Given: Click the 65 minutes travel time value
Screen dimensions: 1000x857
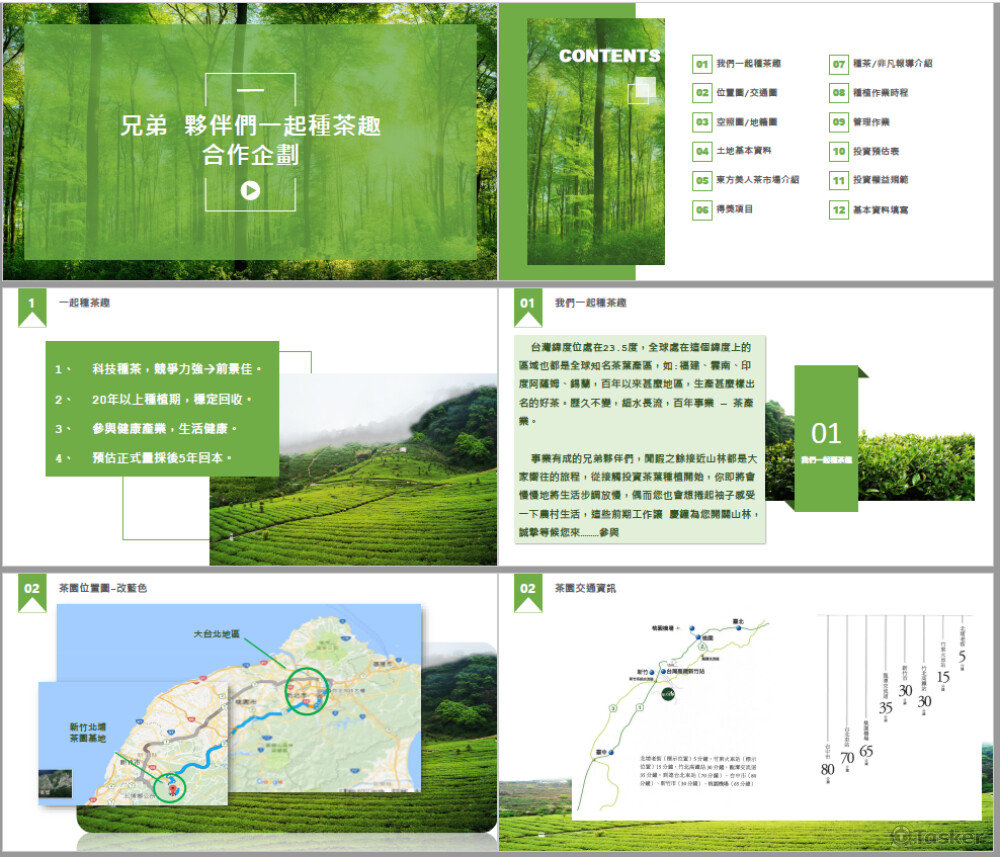Looking at the screenshot, I should click(866, 751).
